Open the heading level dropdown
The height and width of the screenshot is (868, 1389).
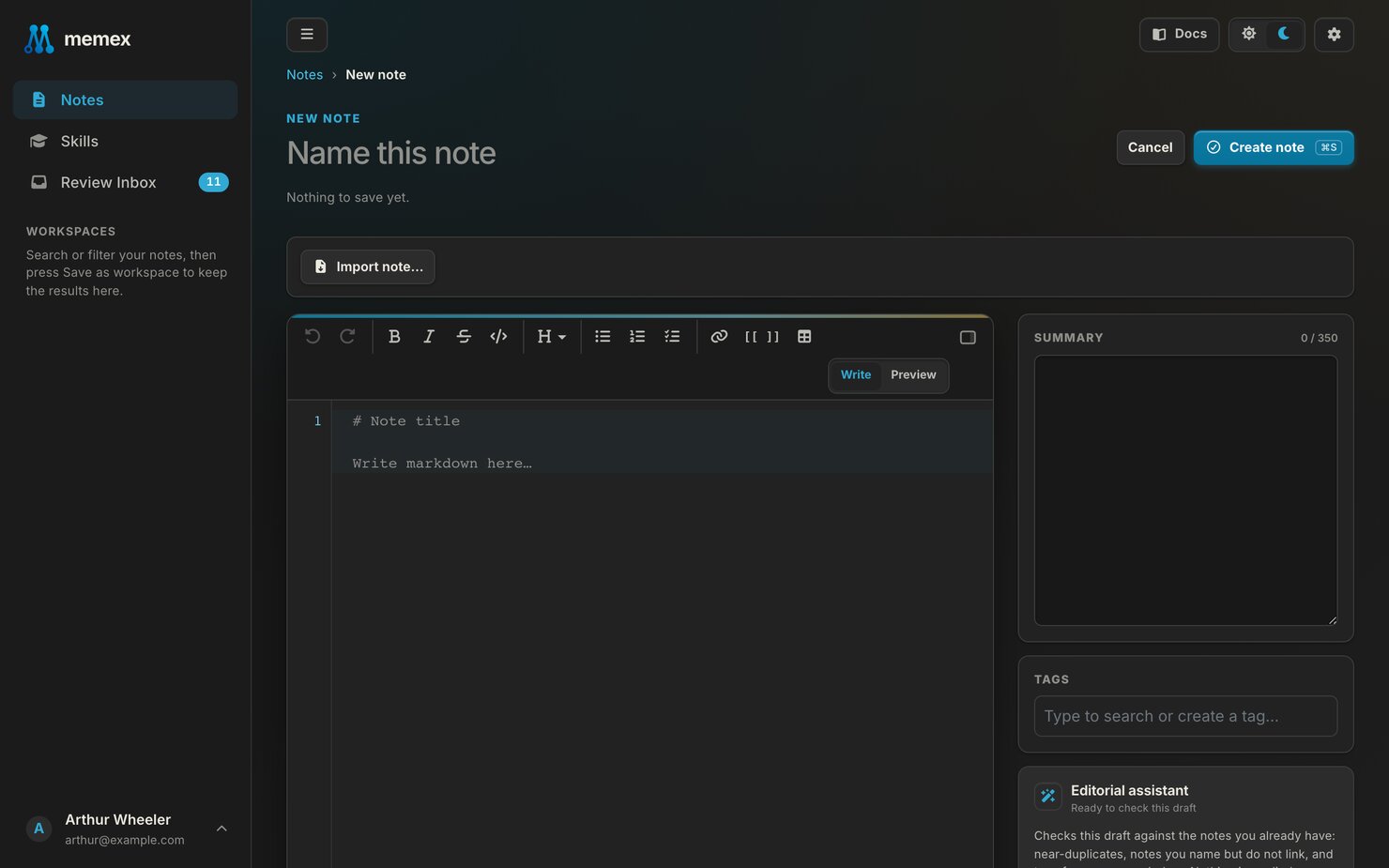pos(552,336)
